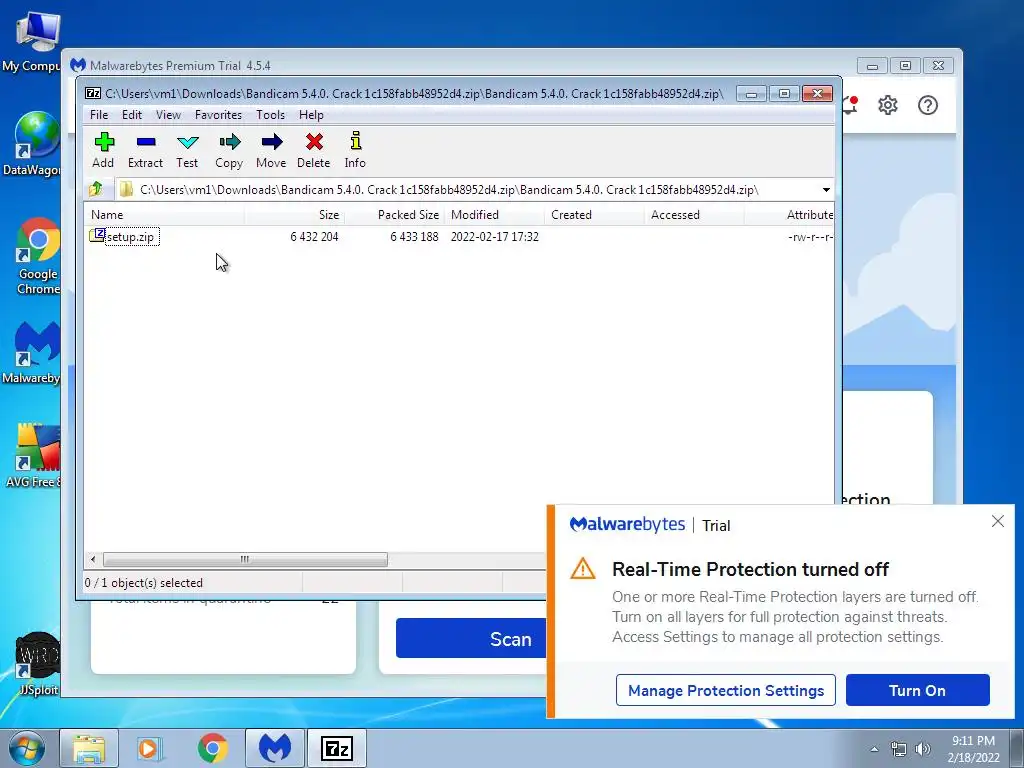Click the network tray icon
Viewport: 1024px width, 768px height.
pos(899,749)
